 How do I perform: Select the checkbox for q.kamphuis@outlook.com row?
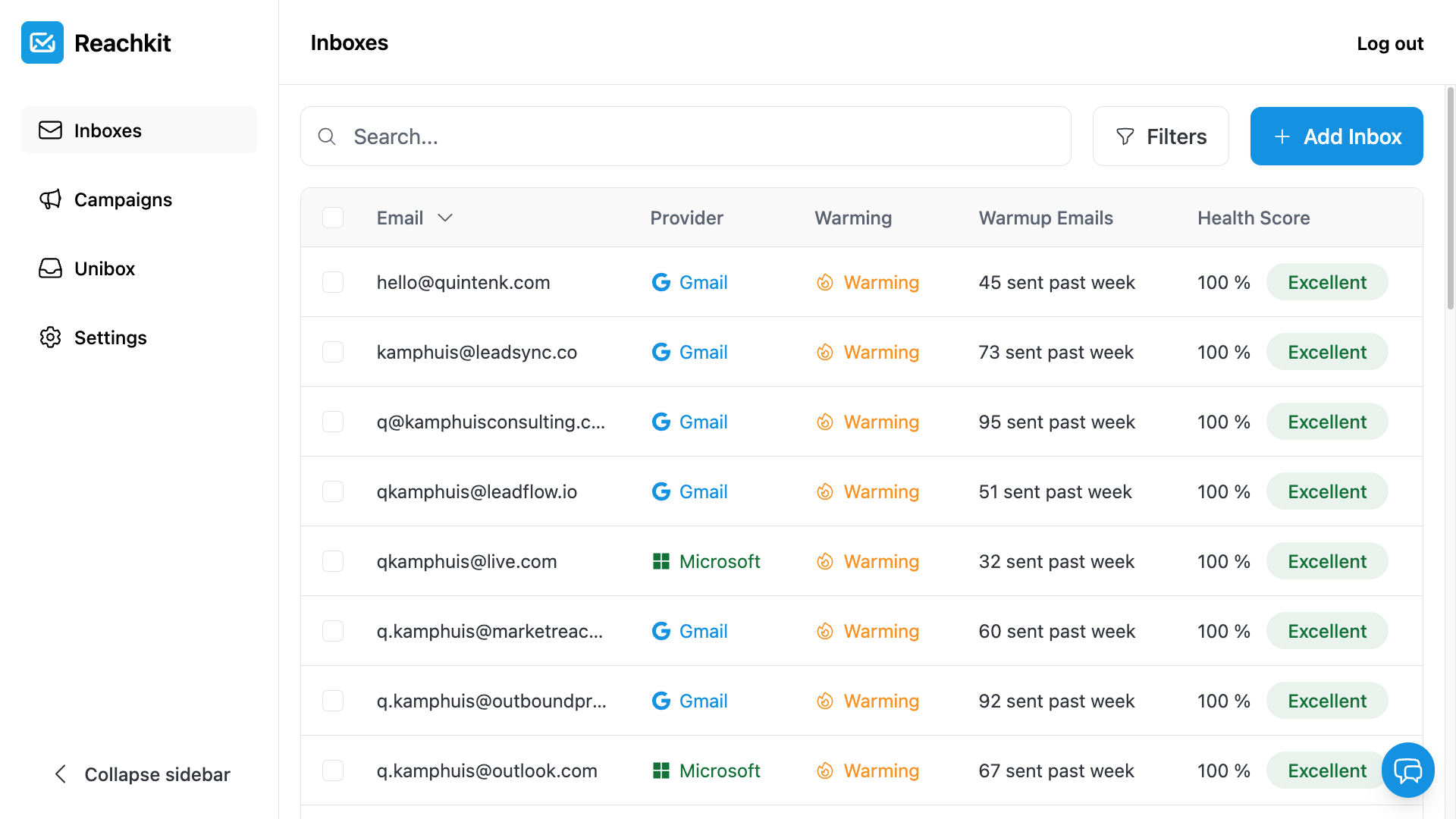(333, 770)
